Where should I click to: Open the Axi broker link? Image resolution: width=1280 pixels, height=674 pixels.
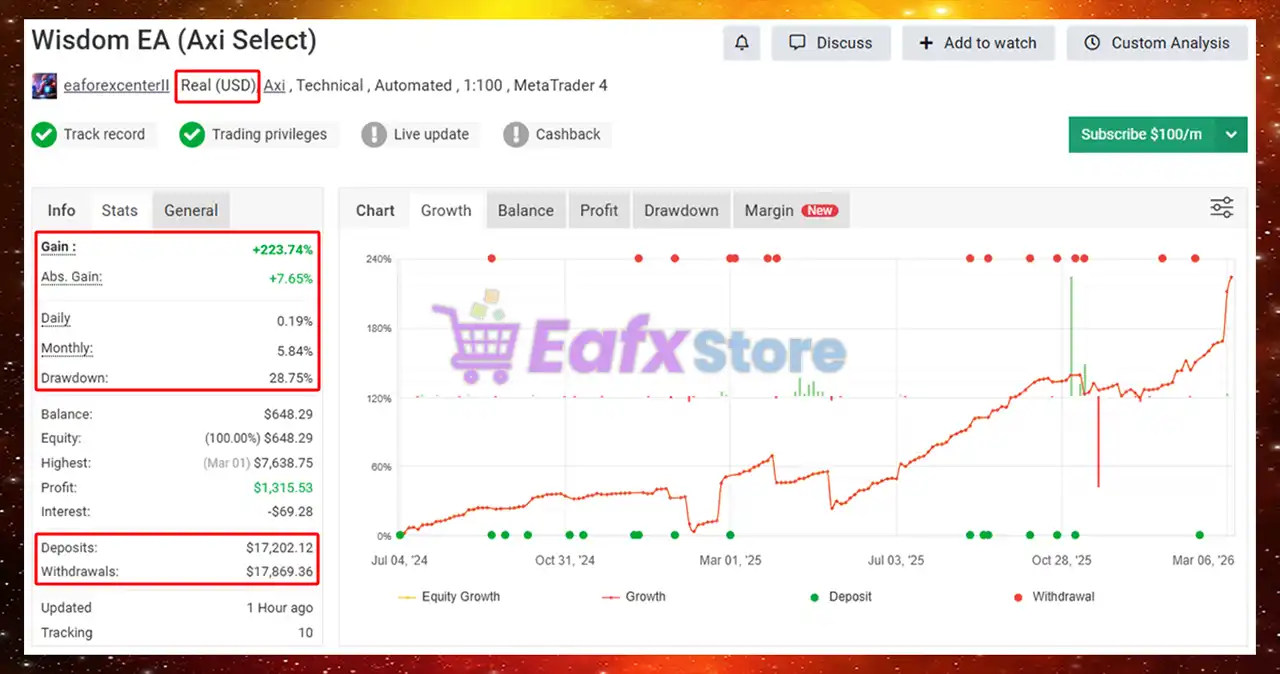274,86
